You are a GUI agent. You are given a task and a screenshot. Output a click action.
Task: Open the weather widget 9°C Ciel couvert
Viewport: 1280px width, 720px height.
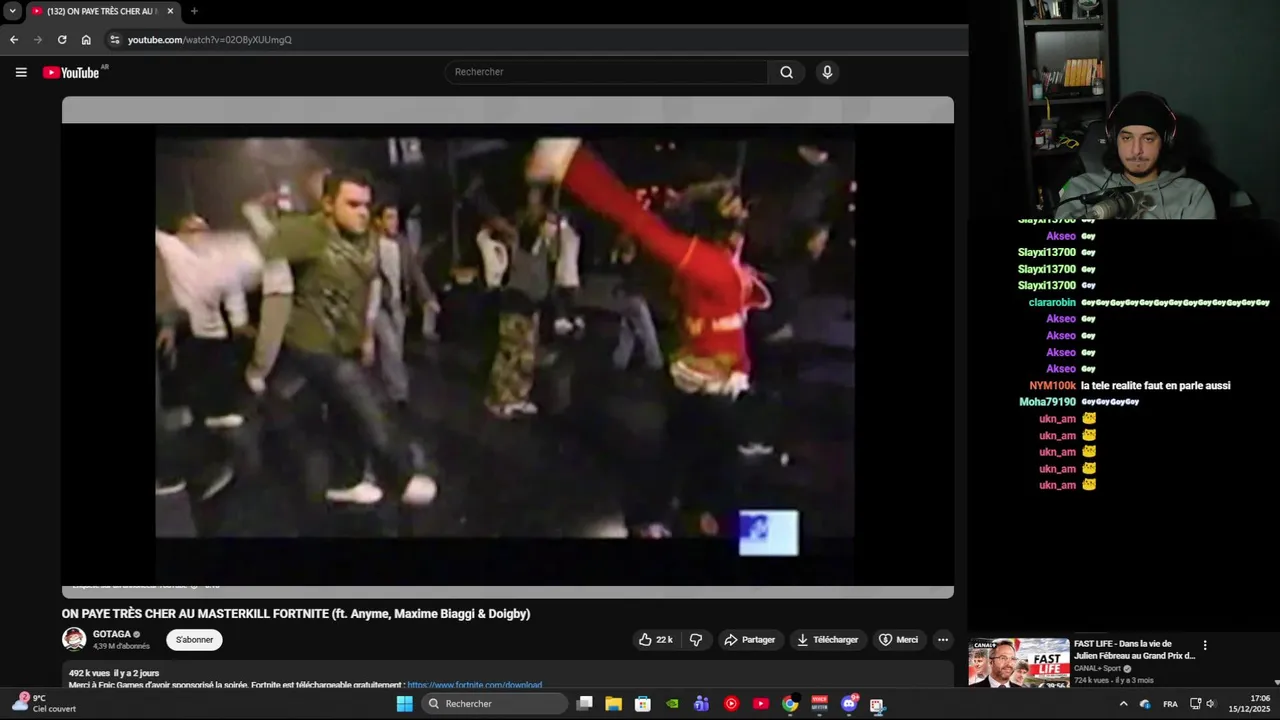point(44,703)
